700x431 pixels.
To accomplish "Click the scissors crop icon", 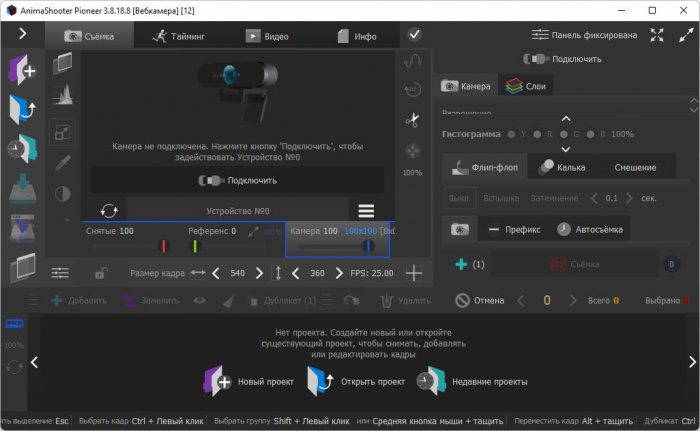I will coord(412,120).
